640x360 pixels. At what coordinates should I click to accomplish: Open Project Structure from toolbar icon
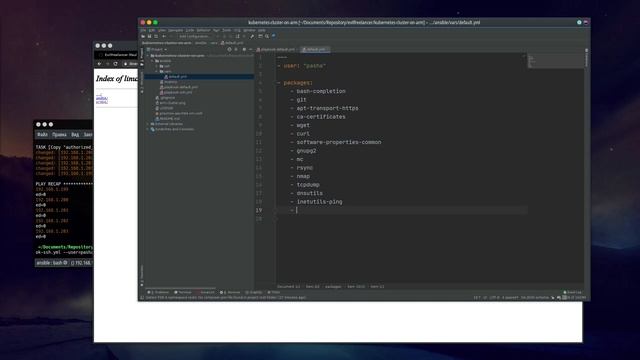[x=260, y=36]
